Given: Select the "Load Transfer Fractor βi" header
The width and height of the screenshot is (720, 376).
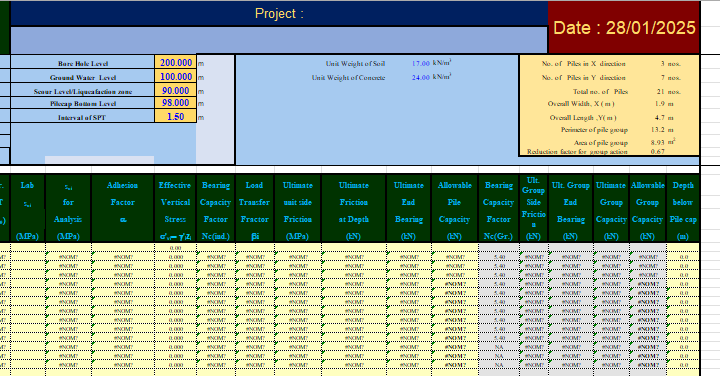Looking at the screenshot, I should (x=254, y=209).
